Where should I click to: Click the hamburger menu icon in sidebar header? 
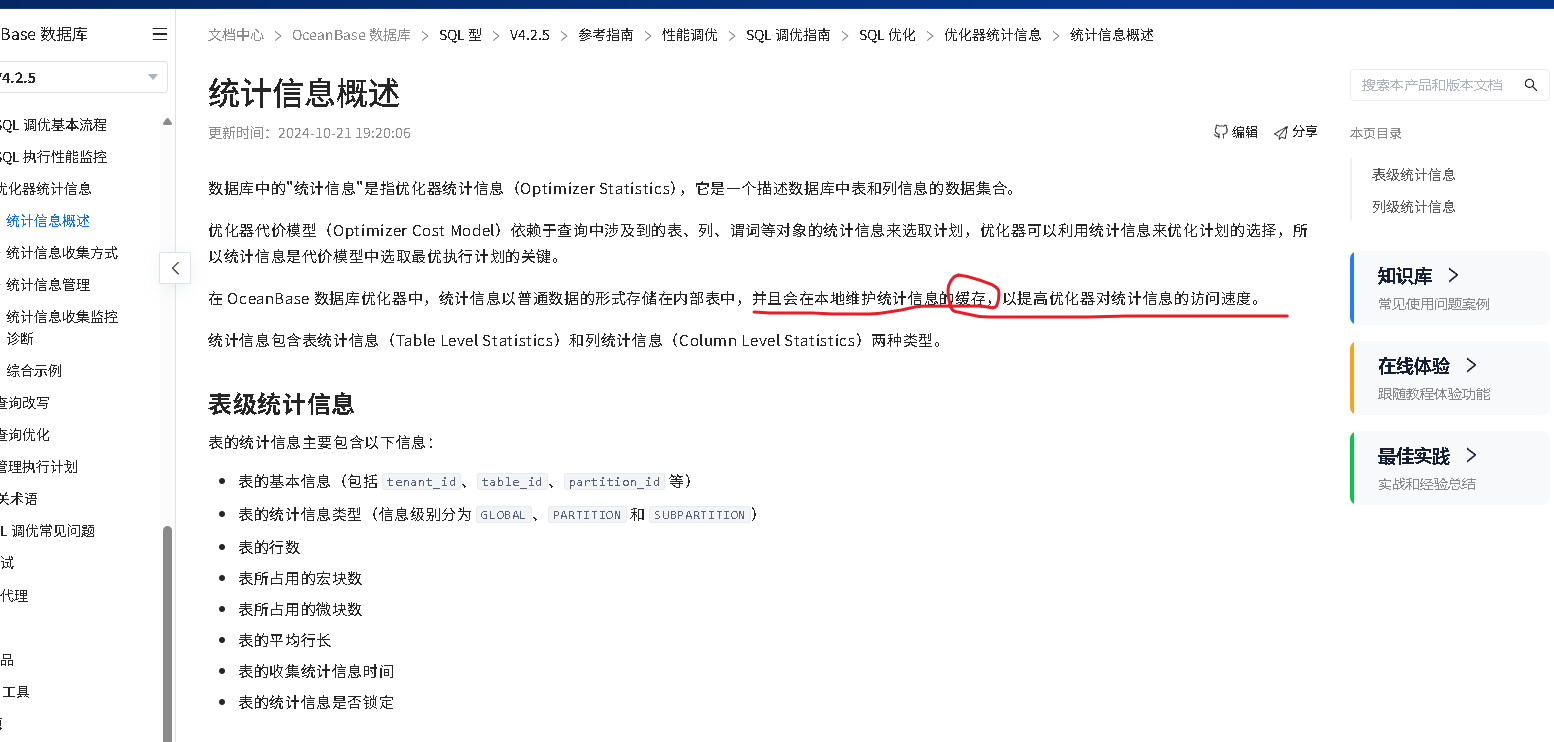tap(160, 34)
